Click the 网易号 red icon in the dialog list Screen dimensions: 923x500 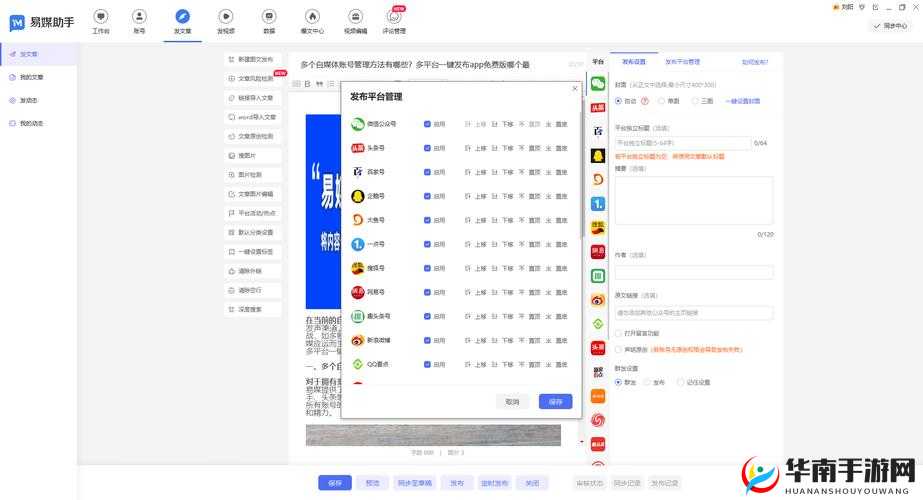[x=357, y=292]
